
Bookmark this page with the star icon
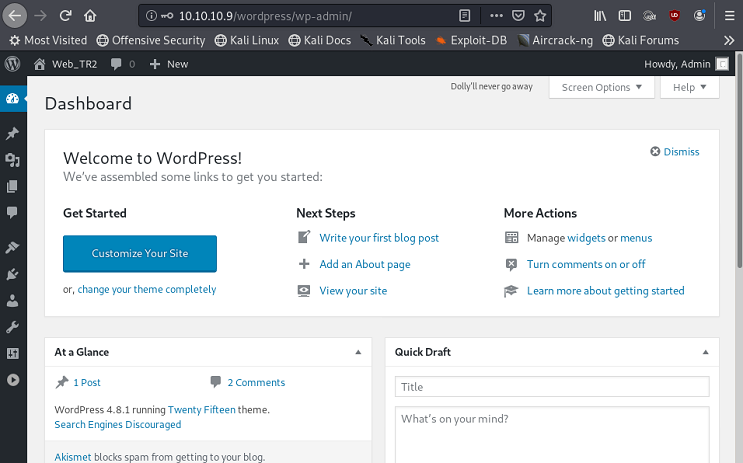coord(540,16)
